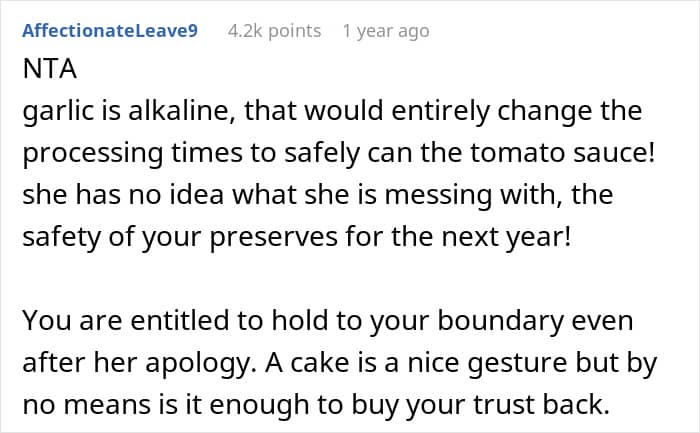
Task: Click the 1 year ago timestamp
Action: tap(386, 31)
